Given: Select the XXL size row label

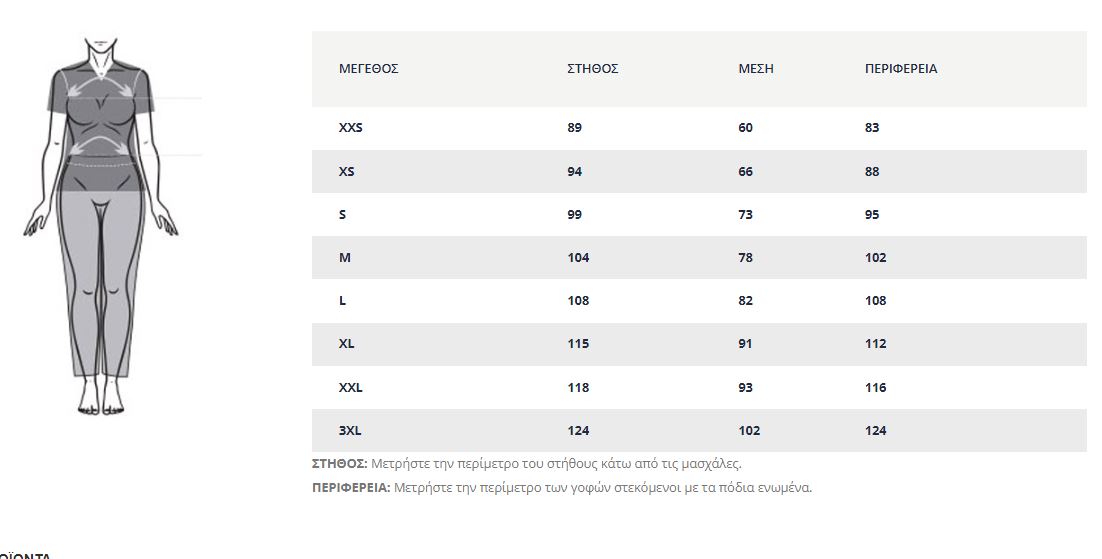Looking at the screenshot, I should tap(351, 387).
